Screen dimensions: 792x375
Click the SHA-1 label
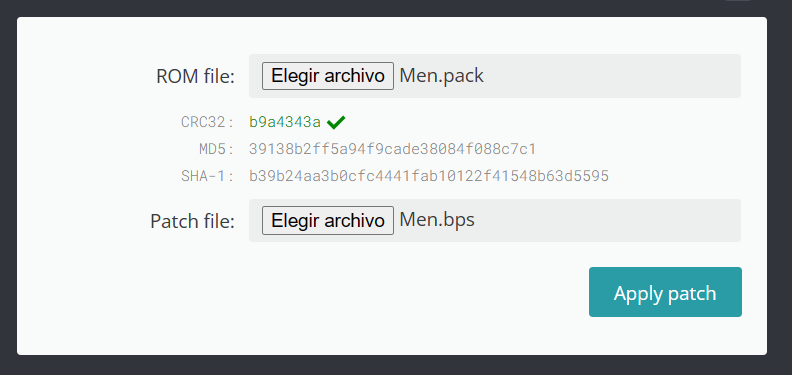click(x=208, y=176)
